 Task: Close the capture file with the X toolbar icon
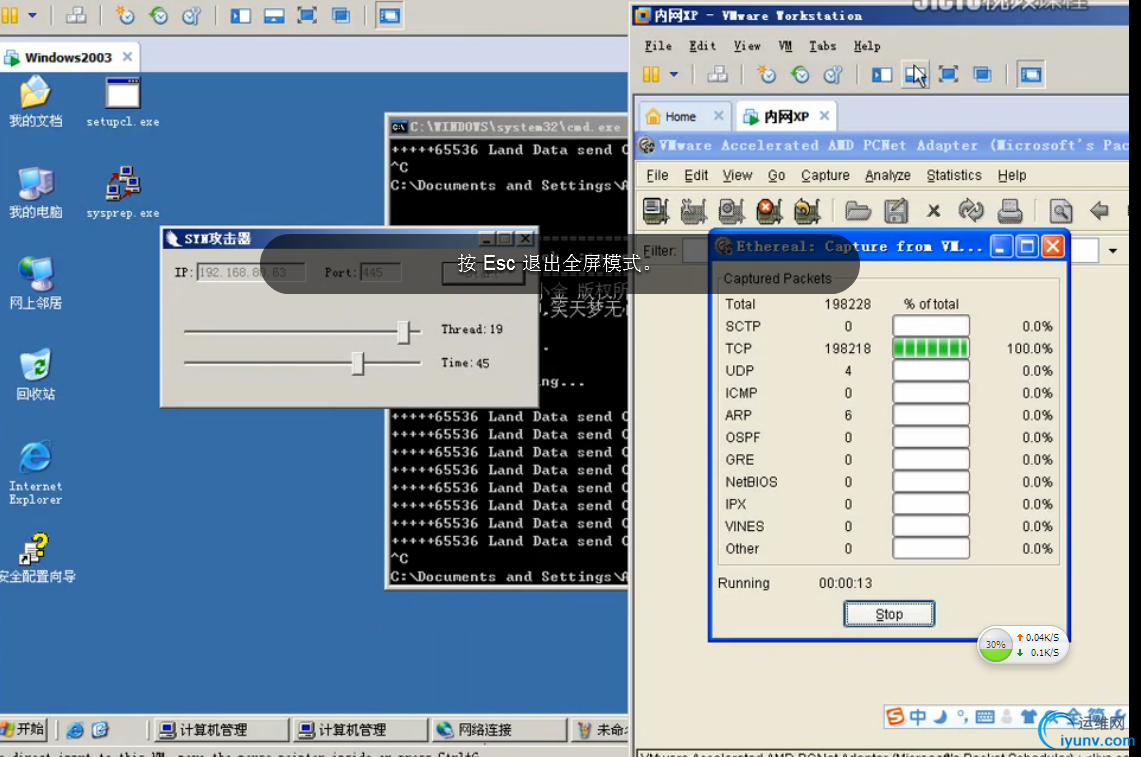click(934, 211)
